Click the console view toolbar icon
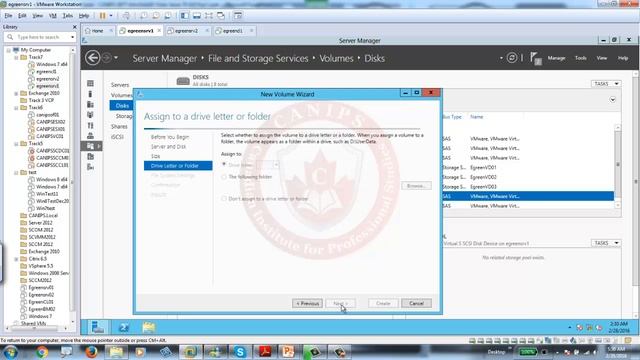 (238, 16)
